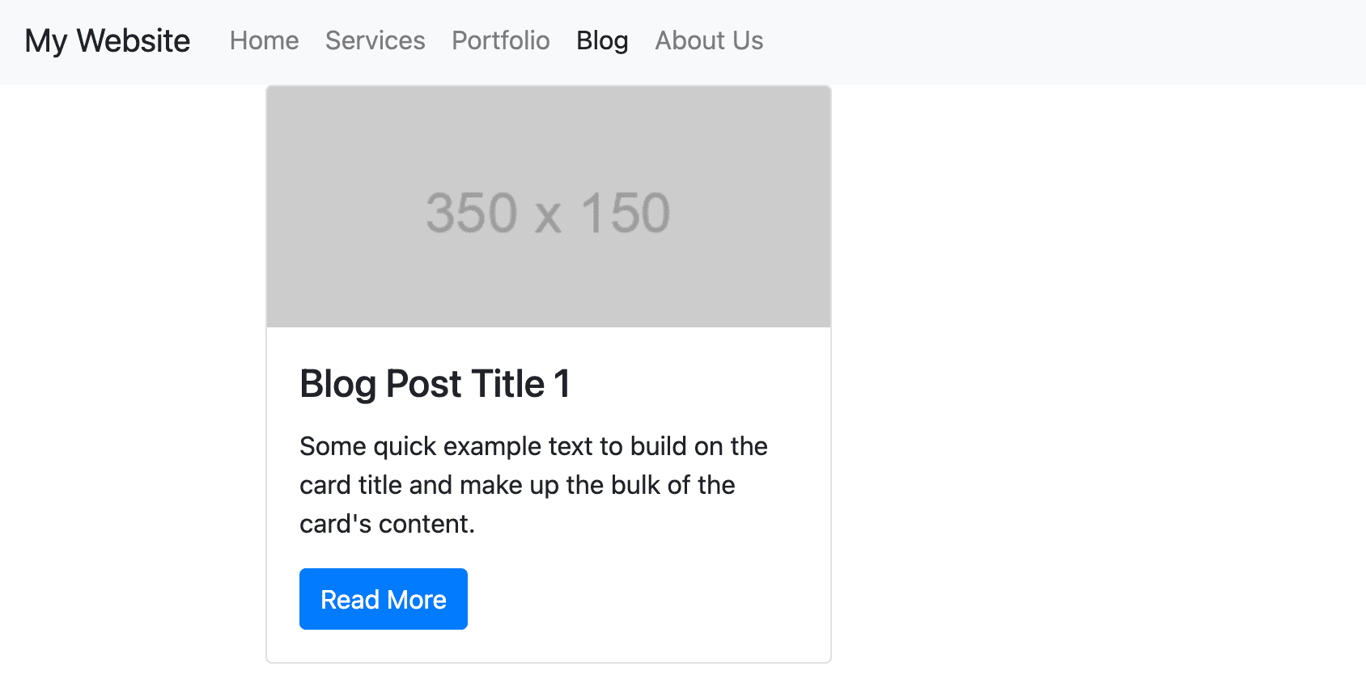
Task: Open the Portfolio navigation link
Action: (500, 41)
